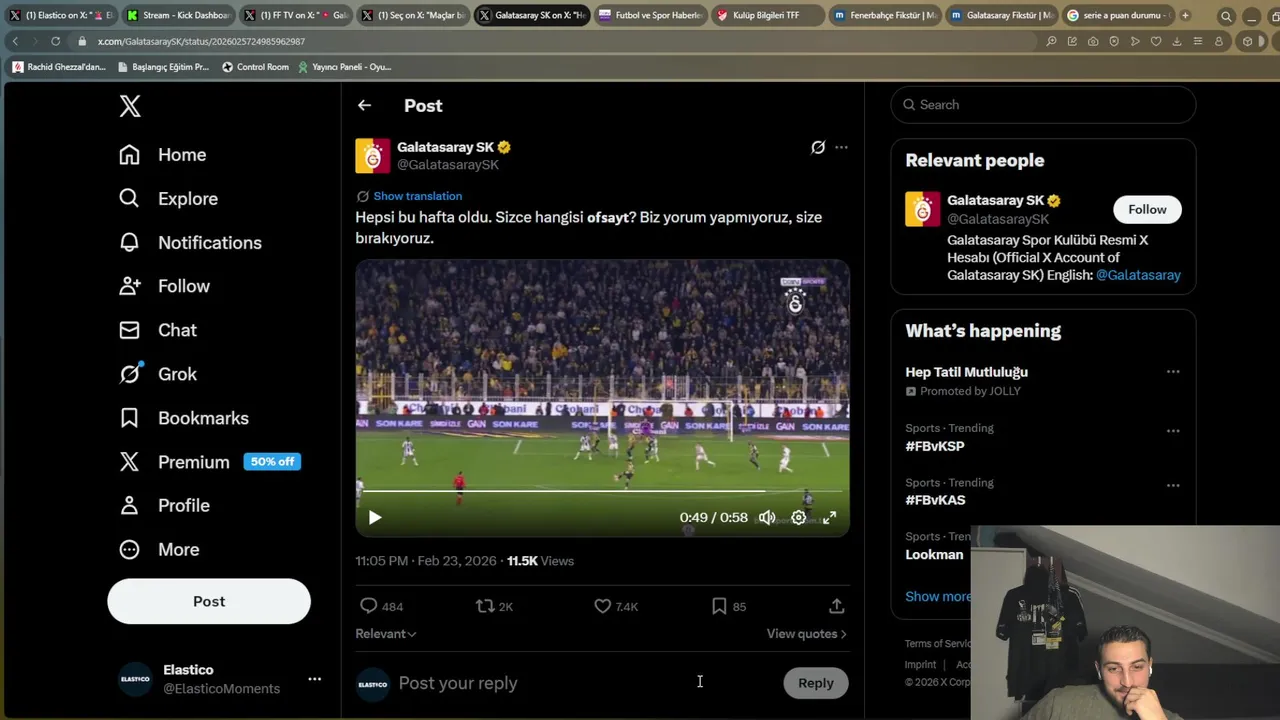Open Hep Tatil Mutluluğu promoted trend
1280x720 pixels.
[966, 372]
